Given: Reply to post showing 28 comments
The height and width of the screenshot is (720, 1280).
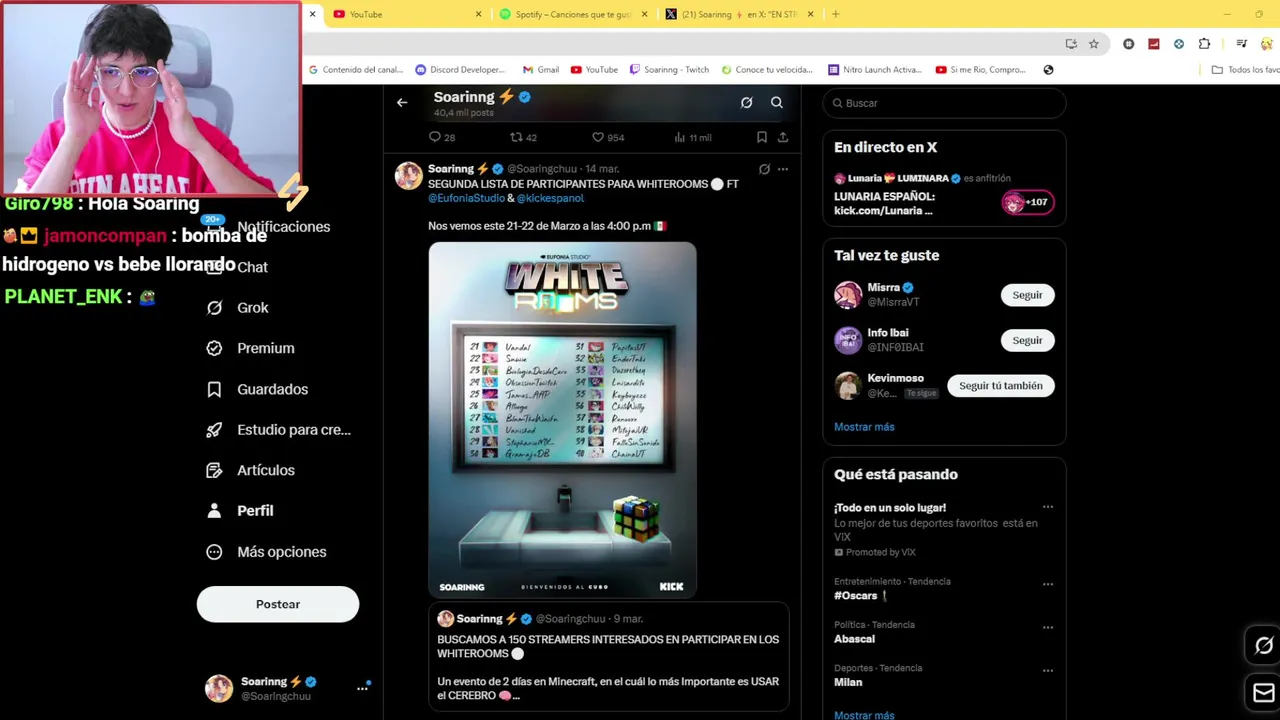Looking at the screenshot, I should tap(442, 137).
